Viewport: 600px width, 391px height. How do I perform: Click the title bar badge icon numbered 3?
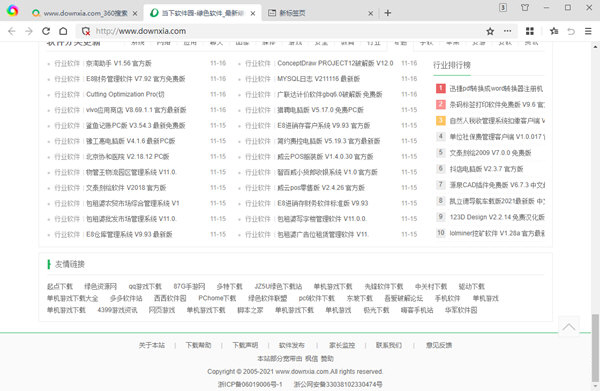pyautogui.click(x=503, y=7)
